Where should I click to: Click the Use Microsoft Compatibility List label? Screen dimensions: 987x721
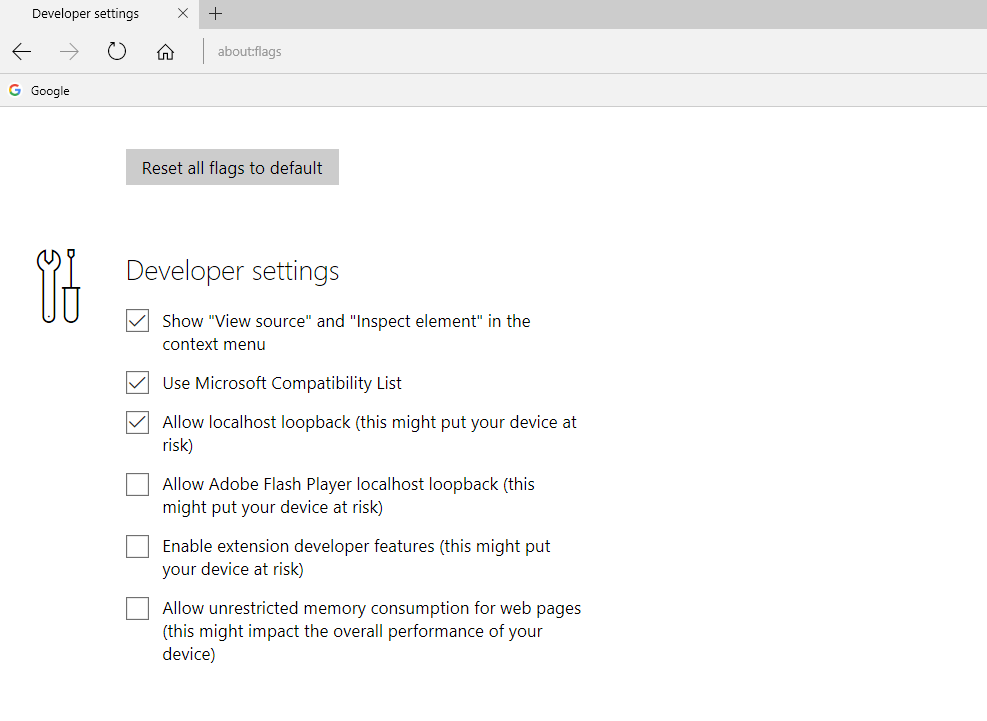coord(282,383)
